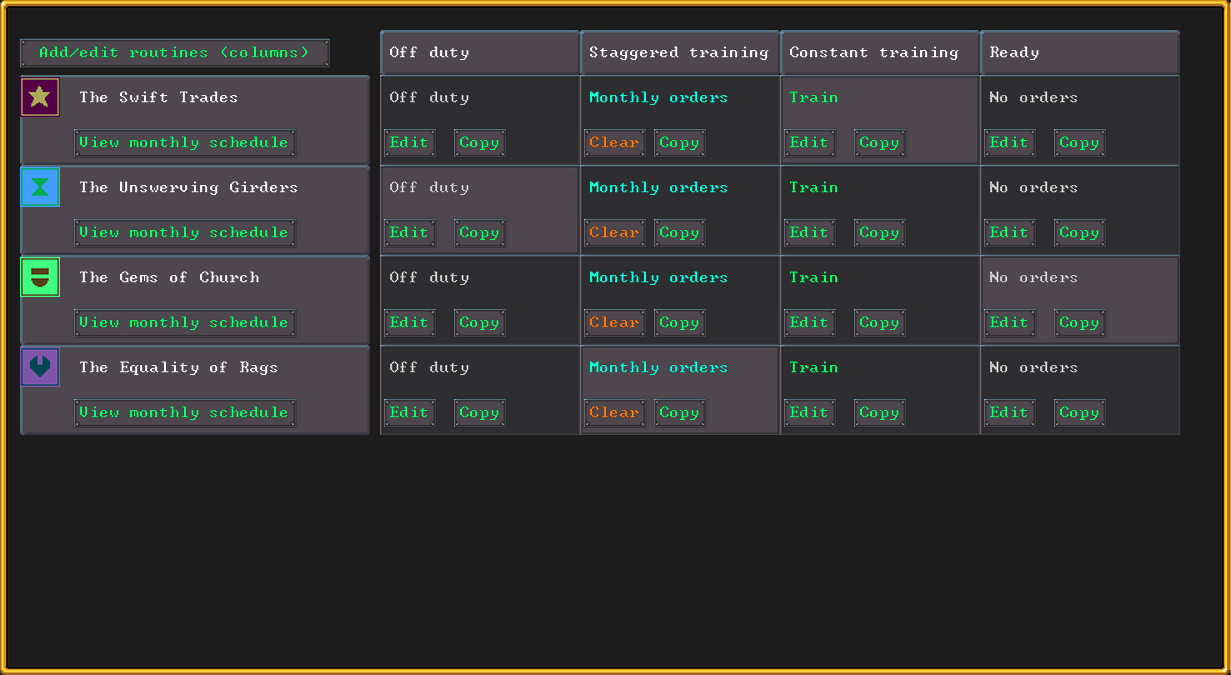1231x675 pixels.
Task: Click the Unswerving Girders hourglass squad emblem
Action: pos(40,187)
